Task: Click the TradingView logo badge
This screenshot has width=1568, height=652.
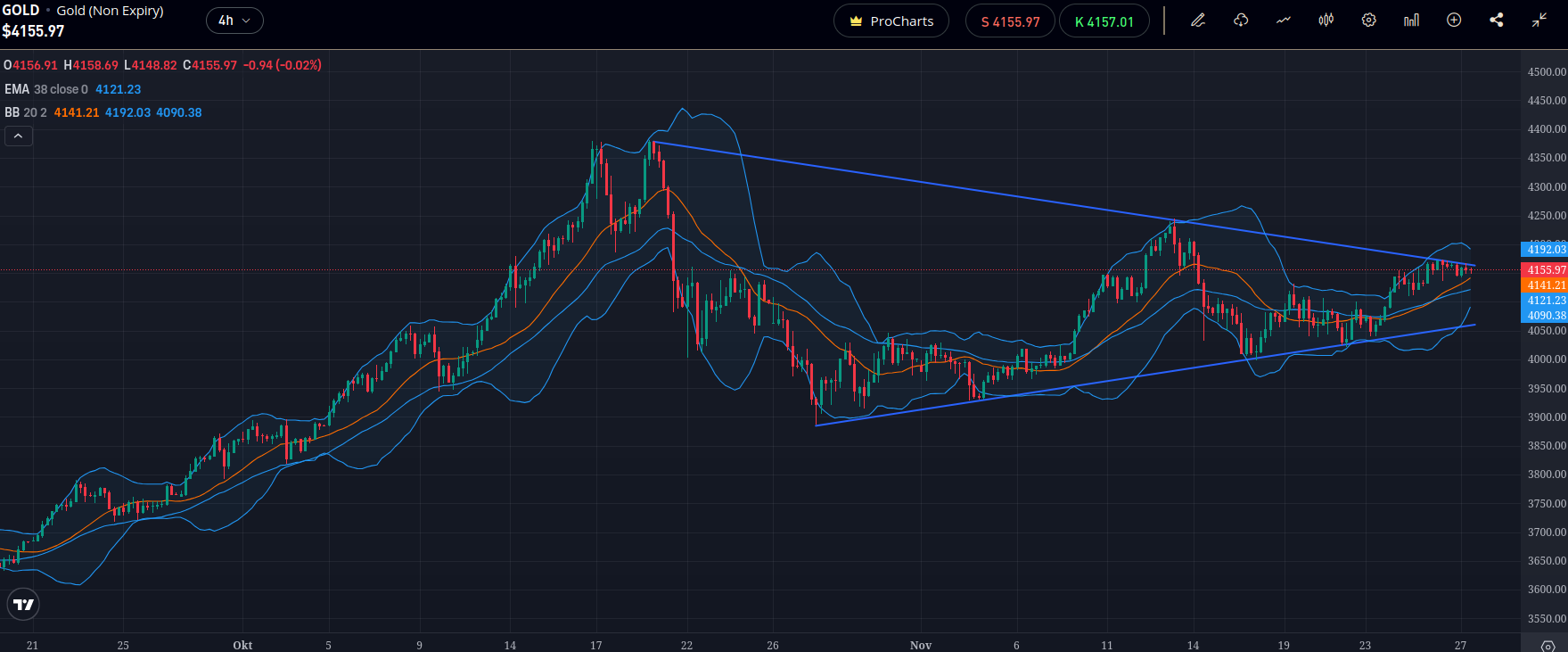Action: 23,605
